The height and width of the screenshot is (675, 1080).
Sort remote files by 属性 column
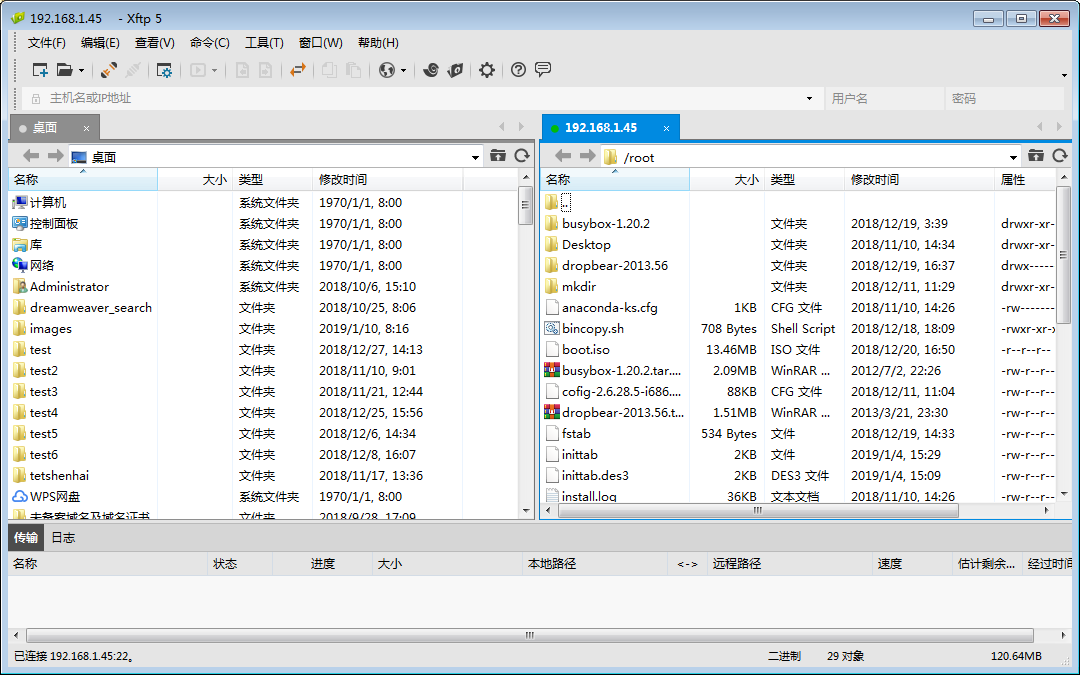point(1026,180)
